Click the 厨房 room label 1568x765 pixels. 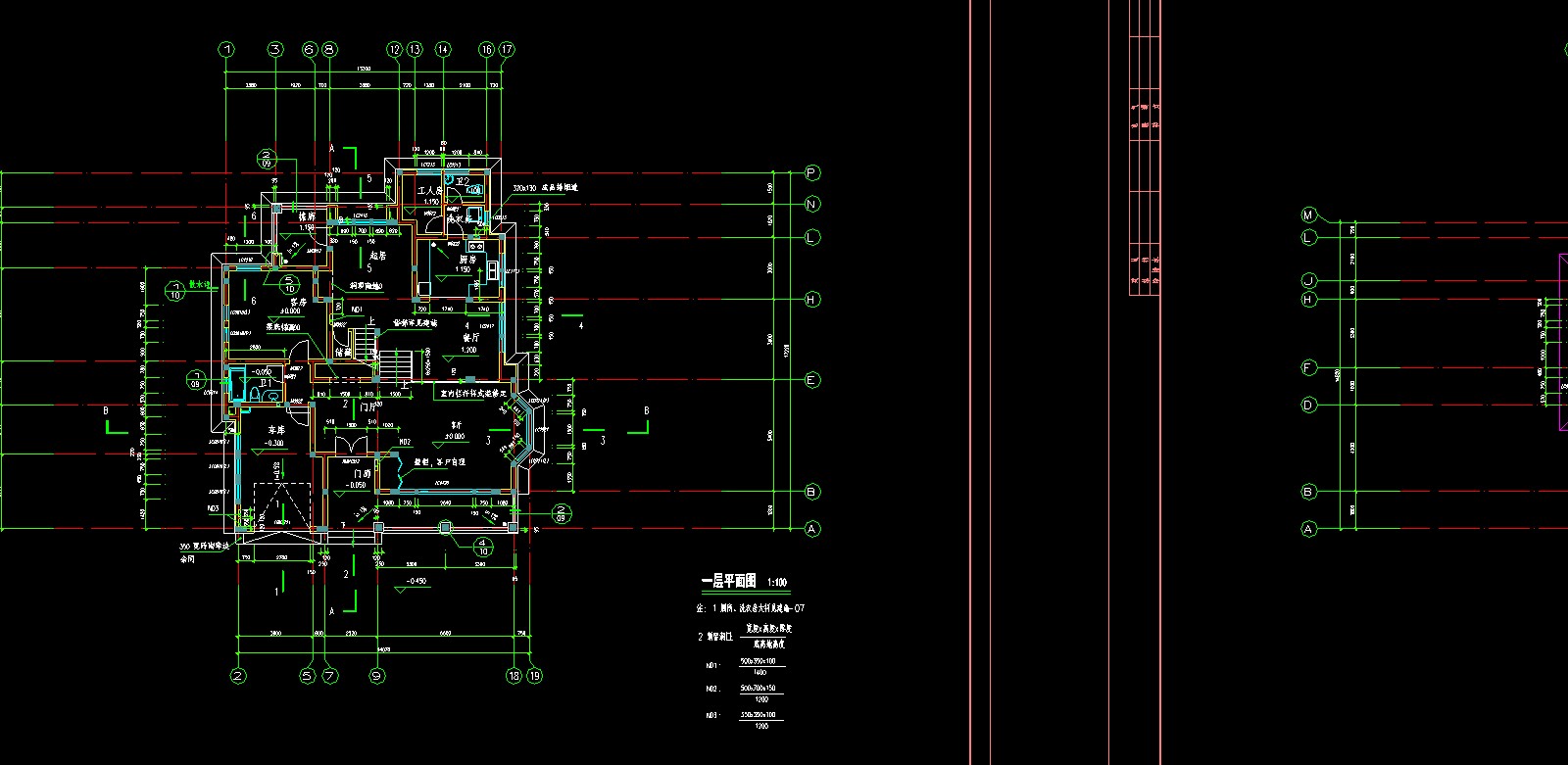pyautogui.click(x=466, y=260)
